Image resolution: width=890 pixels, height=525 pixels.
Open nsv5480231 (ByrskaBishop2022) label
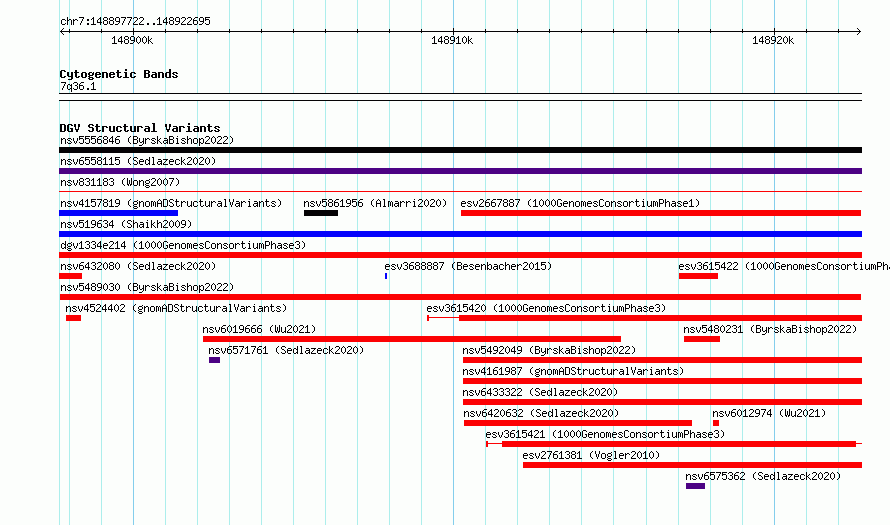pos(770,329)
